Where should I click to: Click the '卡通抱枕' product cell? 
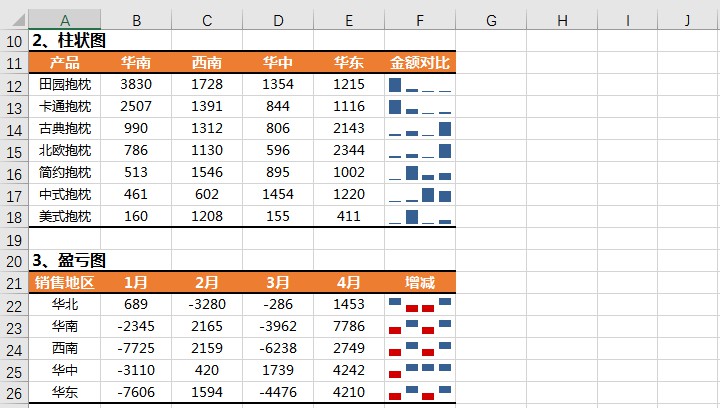coord(65,106)
